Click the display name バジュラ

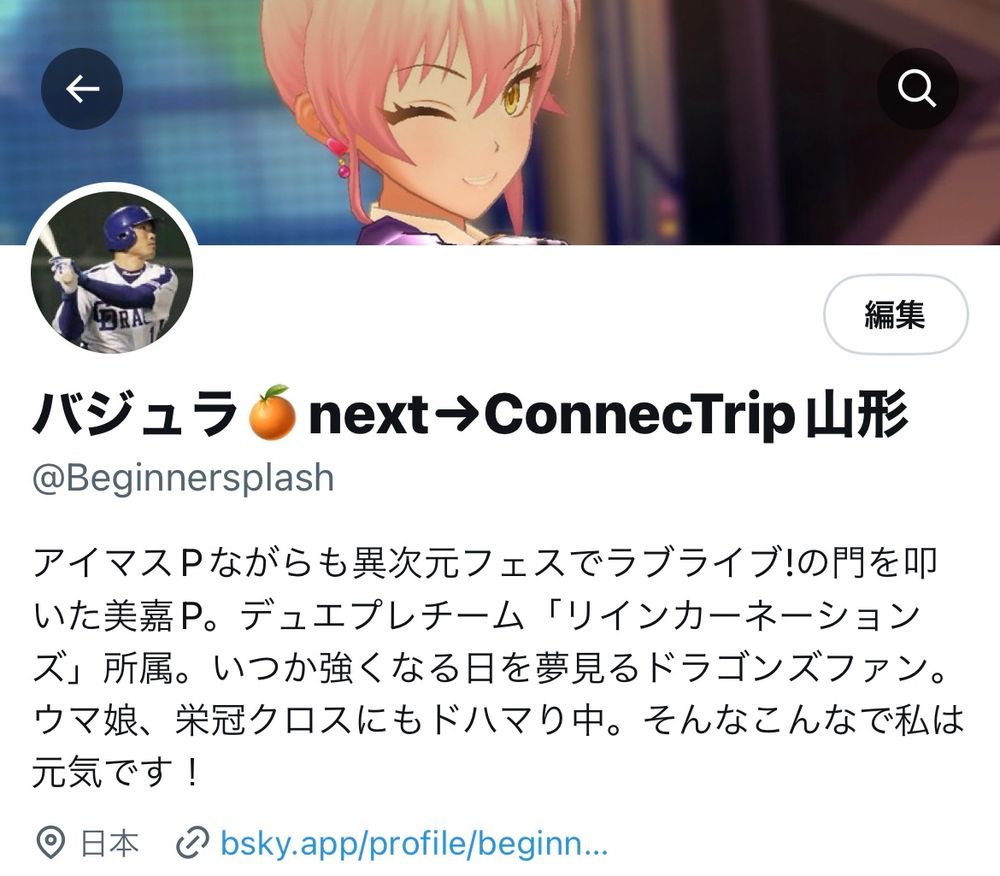click(x=135, y=414)
